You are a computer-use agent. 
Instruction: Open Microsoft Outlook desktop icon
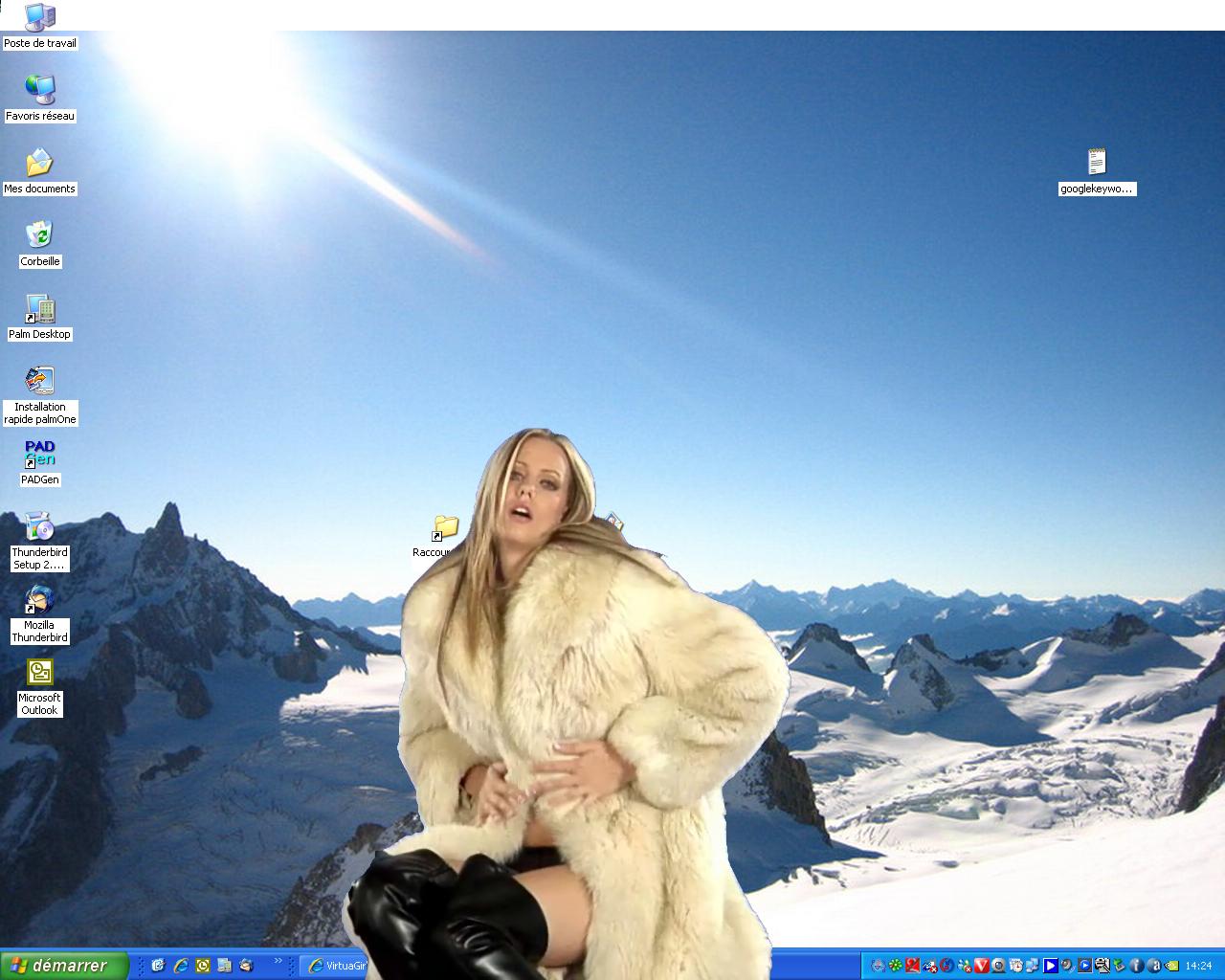click(39, 673)
